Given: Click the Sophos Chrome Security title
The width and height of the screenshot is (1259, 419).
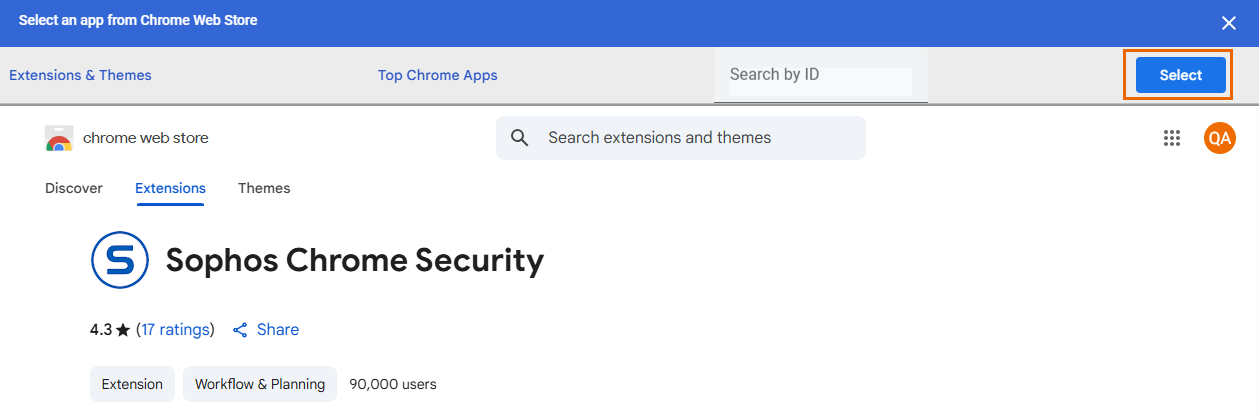Looking at the screenshot, I should click(x=355, y=261).
